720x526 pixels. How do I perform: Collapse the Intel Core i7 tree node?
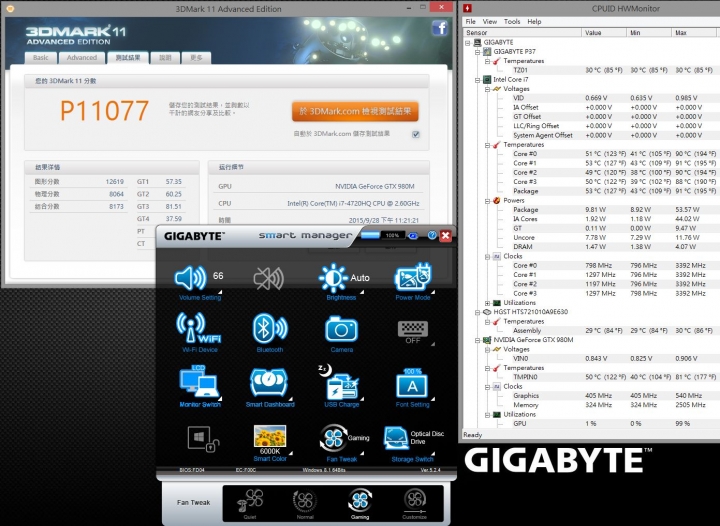coord(478,79)
